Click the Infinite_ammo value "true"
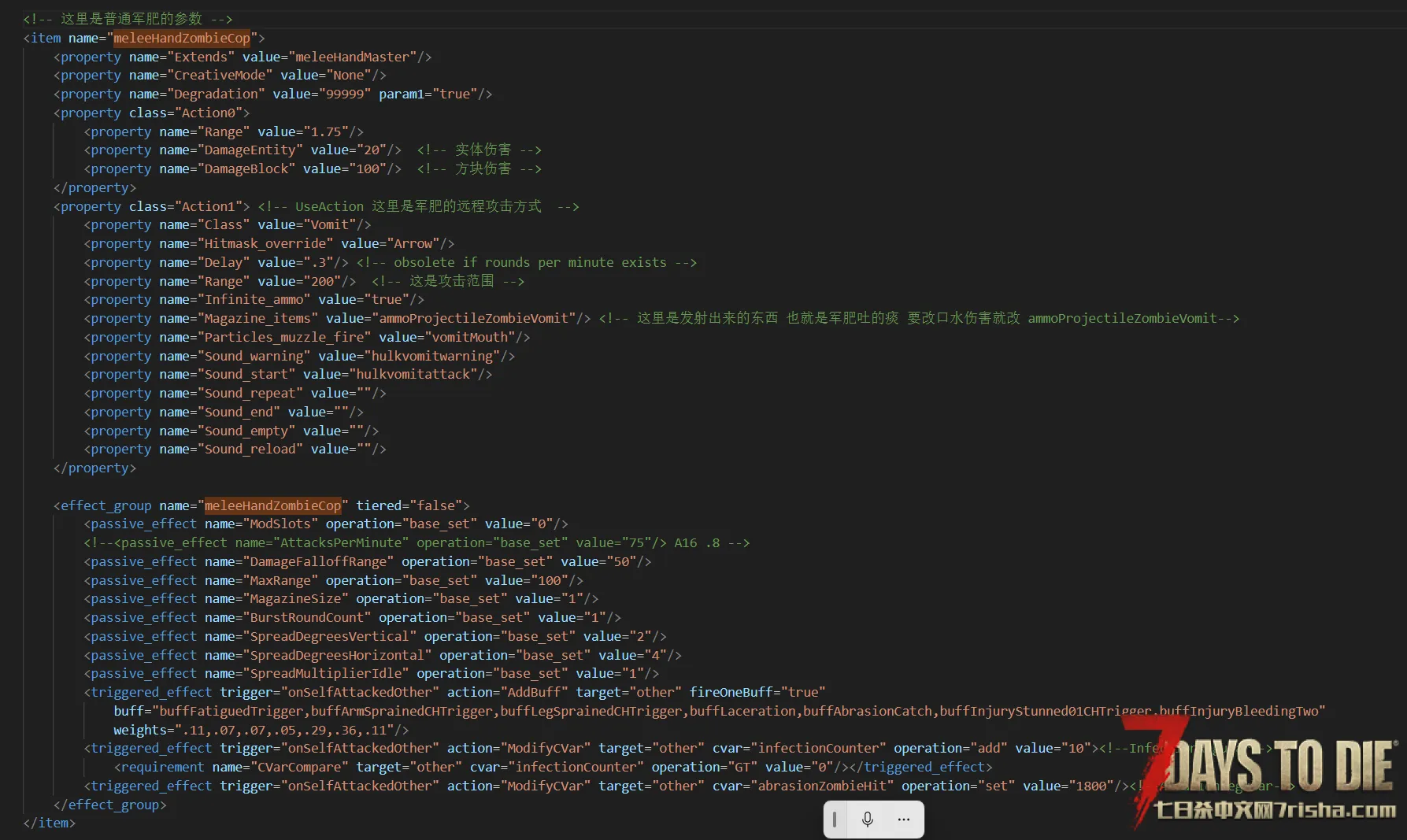Screen dimensions: 1407x840 [387, 300]
